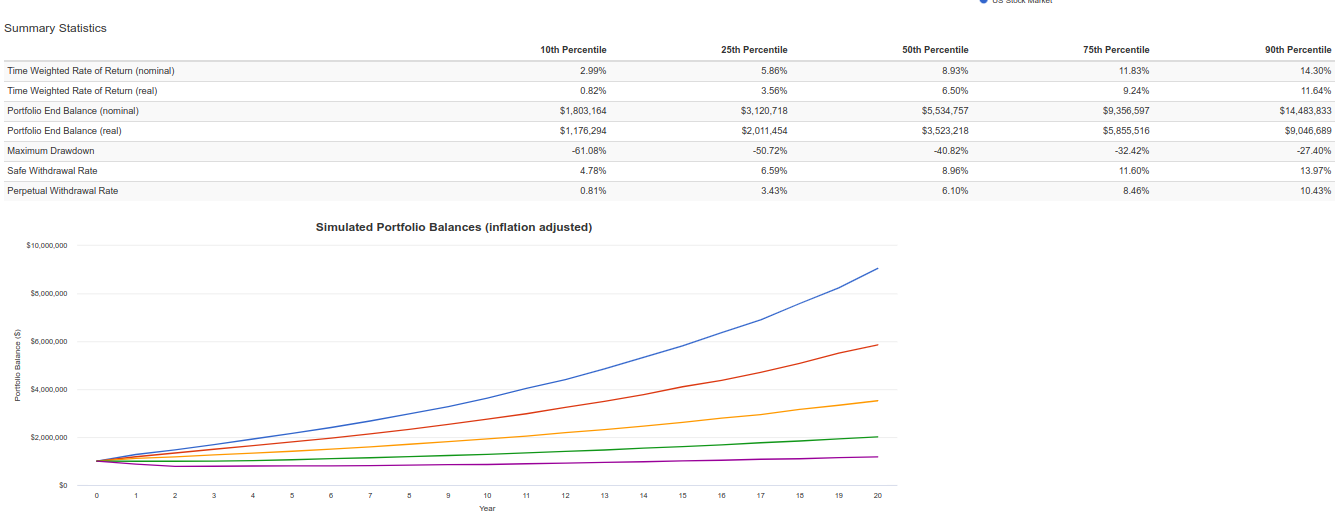Select the Maximum Drawdown row label

click(51, 151)
